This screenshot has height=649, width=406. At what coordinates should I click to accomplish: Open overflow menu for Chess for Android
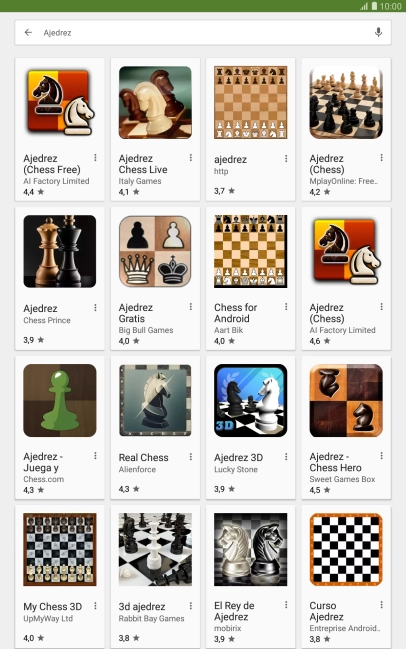286,307
